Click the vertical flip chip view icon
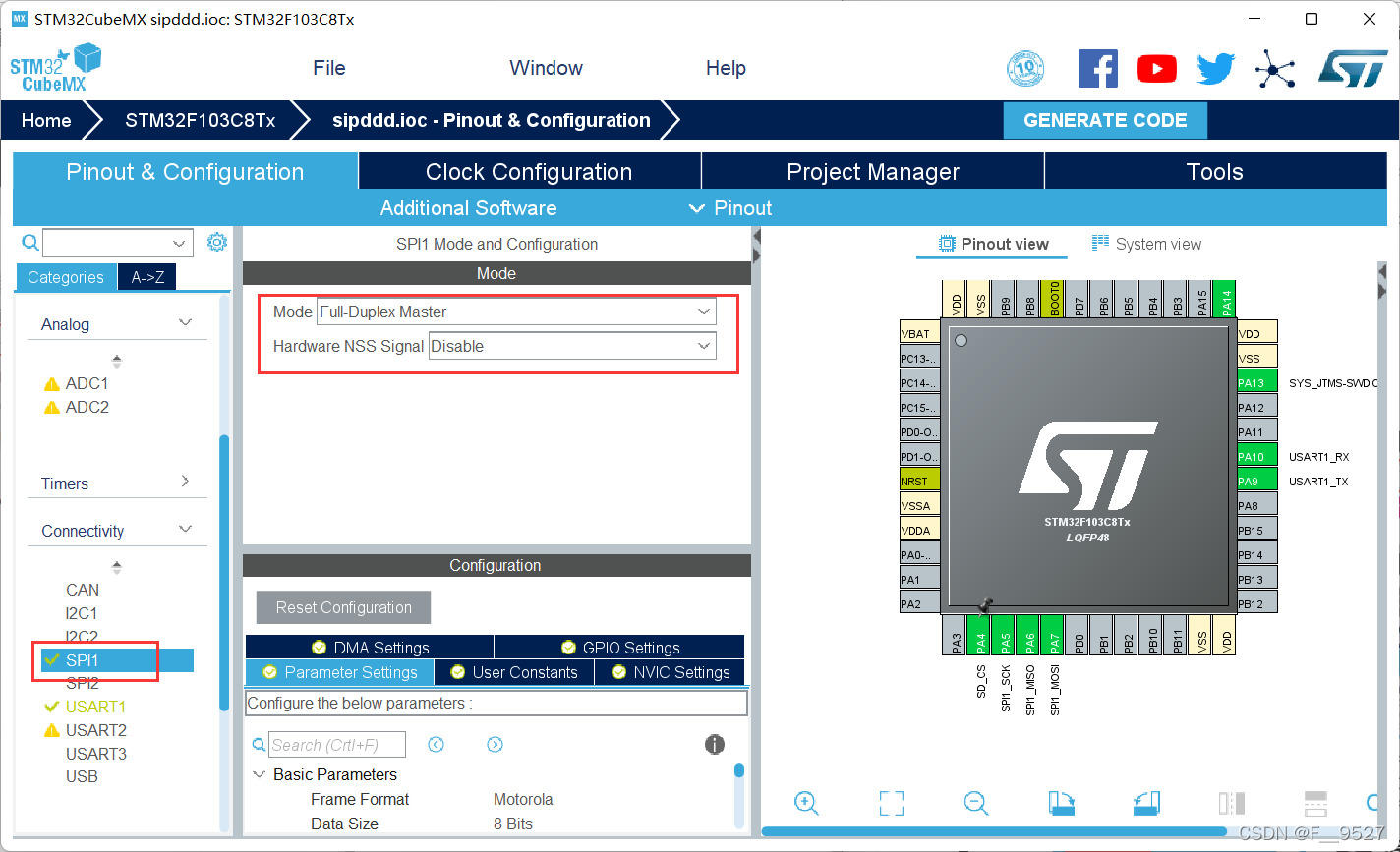Viewport: 1400px width, 852px height. pyautogui.click(x=1232, y=803)
